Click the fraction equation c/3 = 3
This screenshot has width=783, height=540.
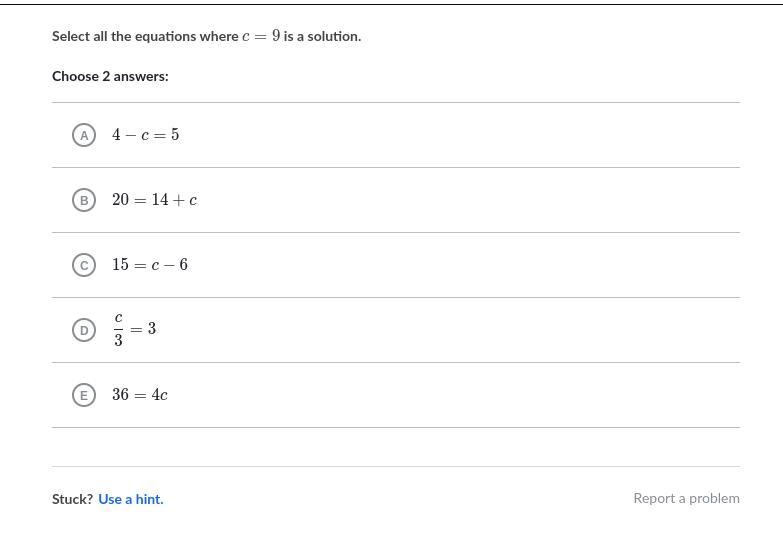click(134, 329)
